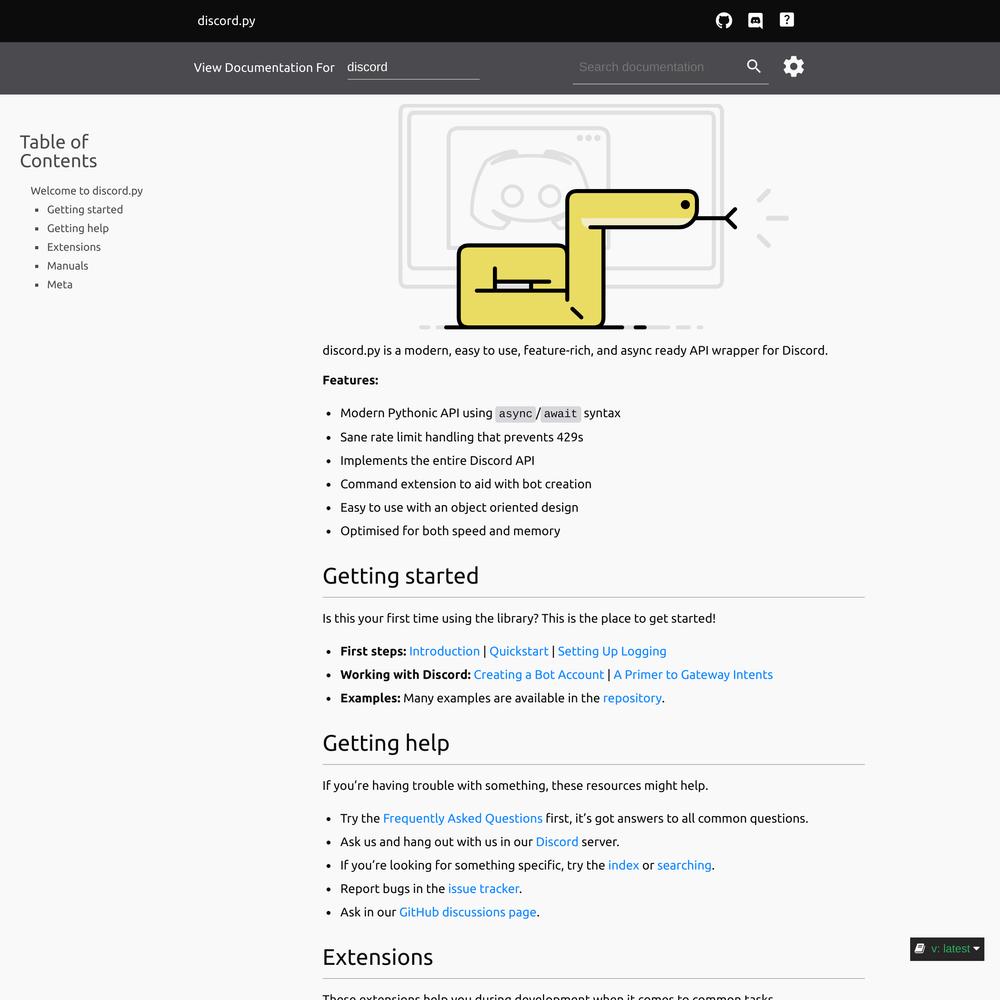Click the 'Getting started' section heading

coord(401,576)
